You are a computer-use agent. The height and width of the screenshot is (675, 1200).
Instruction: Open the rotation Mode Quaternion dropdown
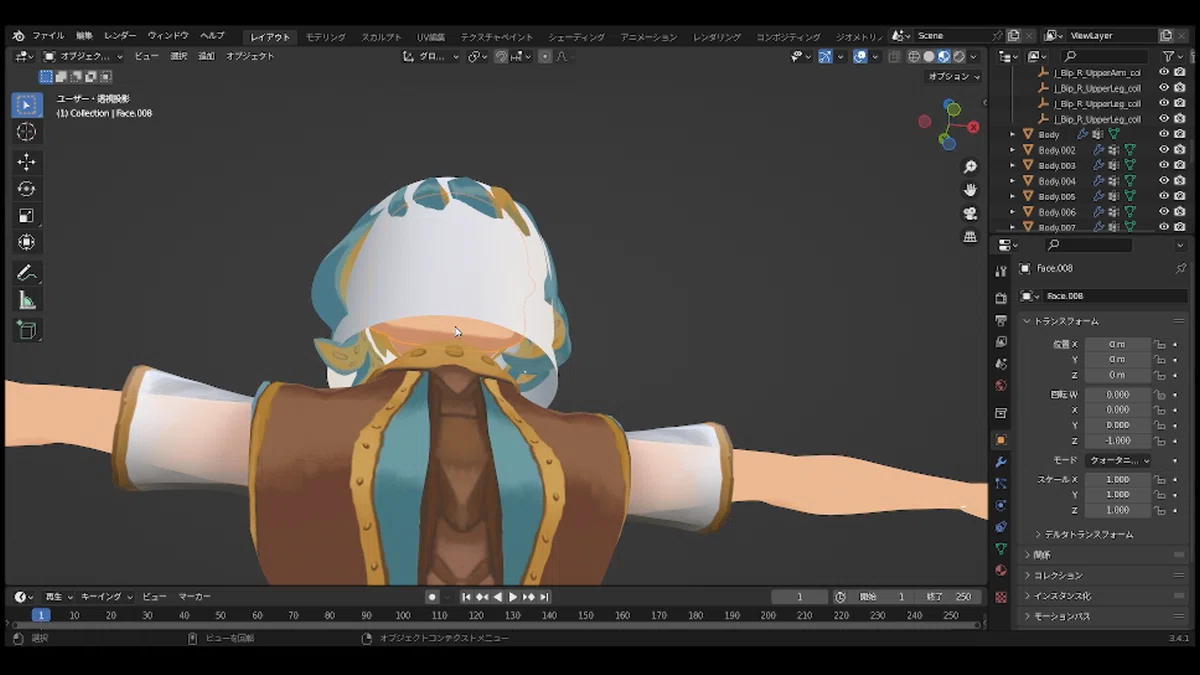[x=1117, y=460]
